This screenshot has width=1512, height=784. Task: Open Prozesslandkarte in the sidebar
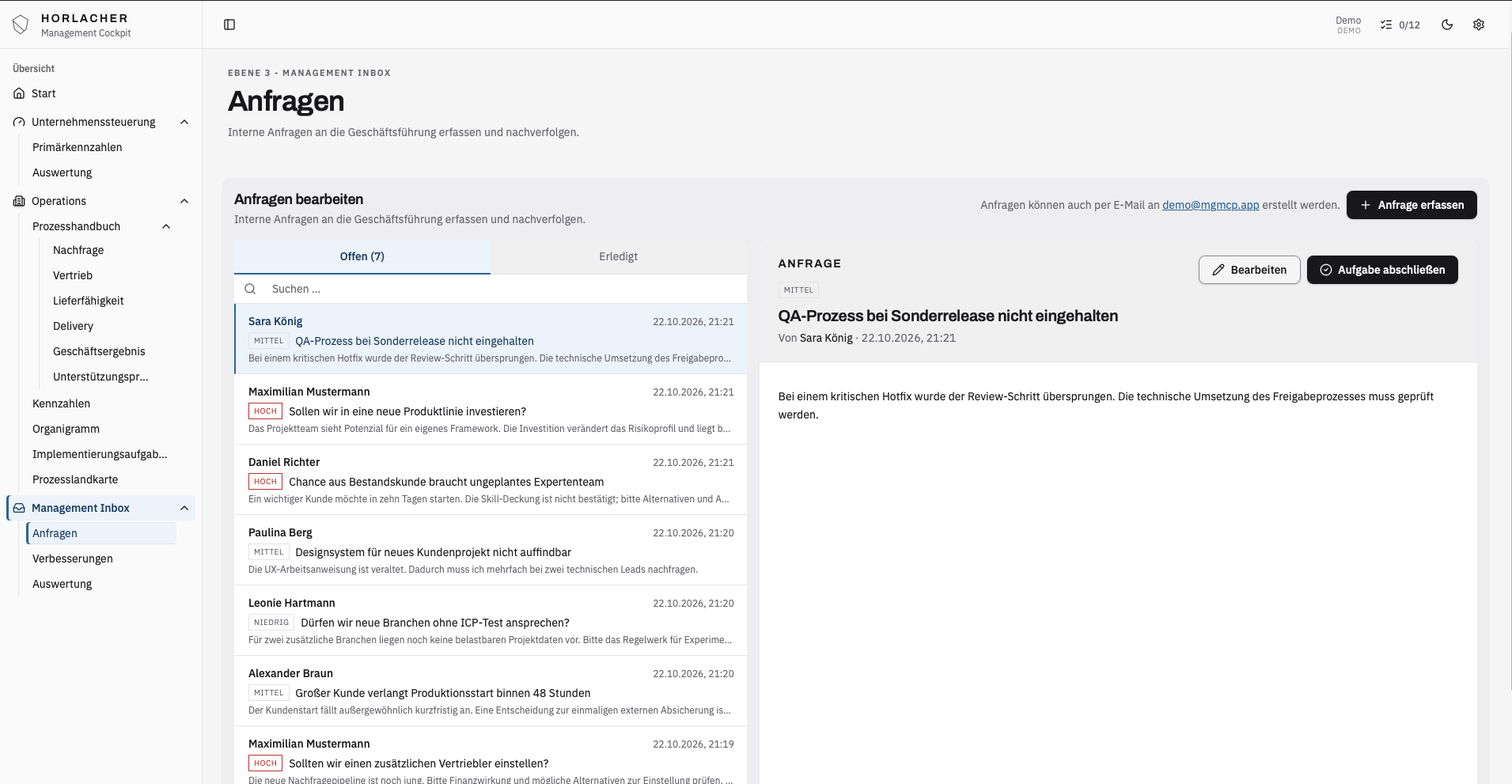click(x=75, y=479)
